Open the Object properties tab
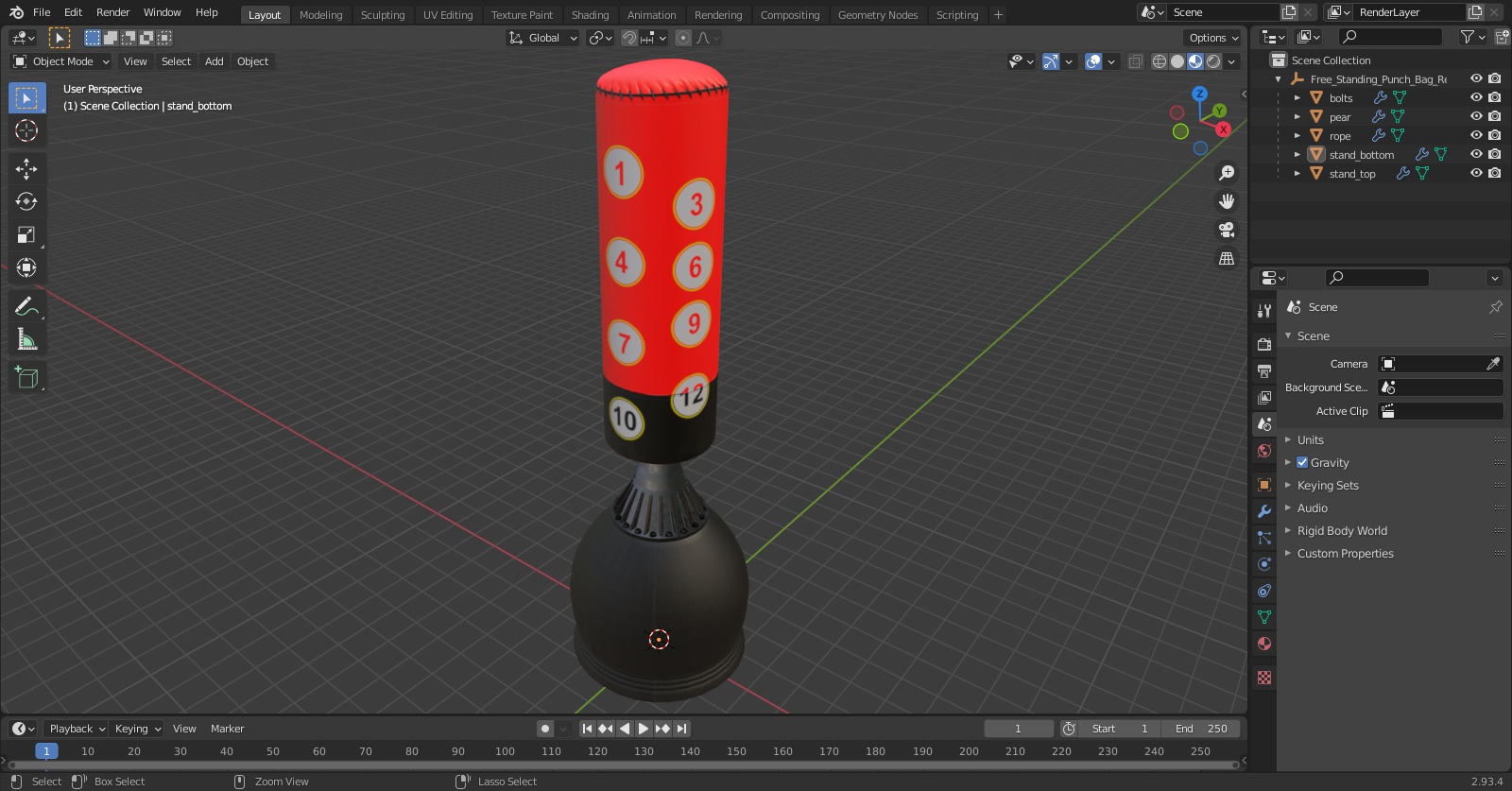Image resolution: width=1512 pixels, height=791 pixels. (x=1264, y=485)
